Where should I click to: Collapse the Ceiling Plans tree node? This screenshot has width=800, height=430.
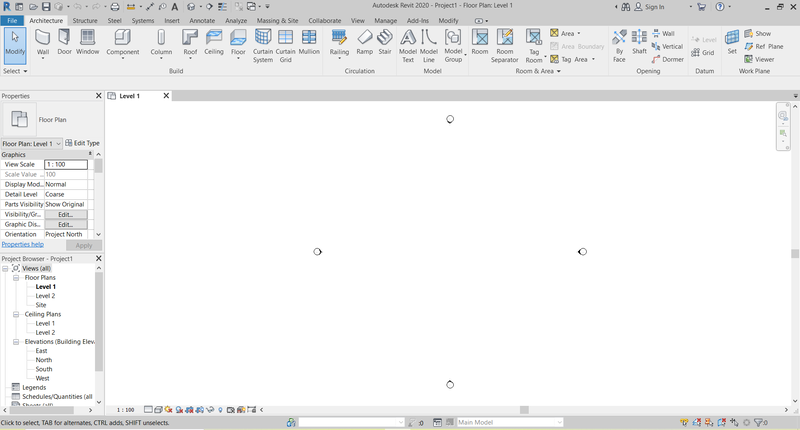16,314
